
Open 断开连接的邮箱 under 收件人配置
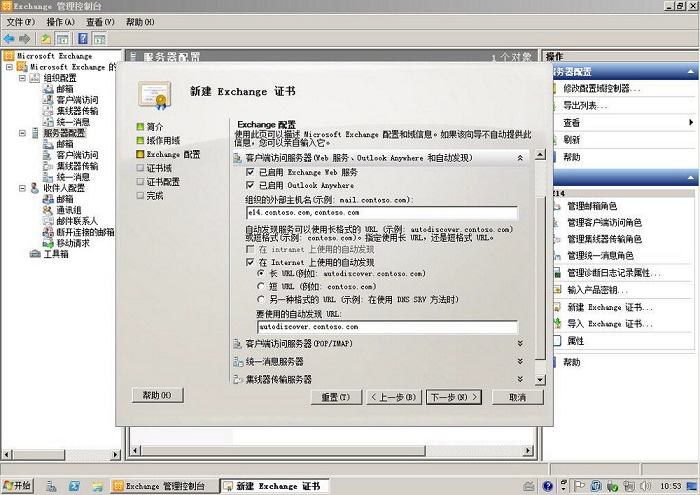coord(87,232)
